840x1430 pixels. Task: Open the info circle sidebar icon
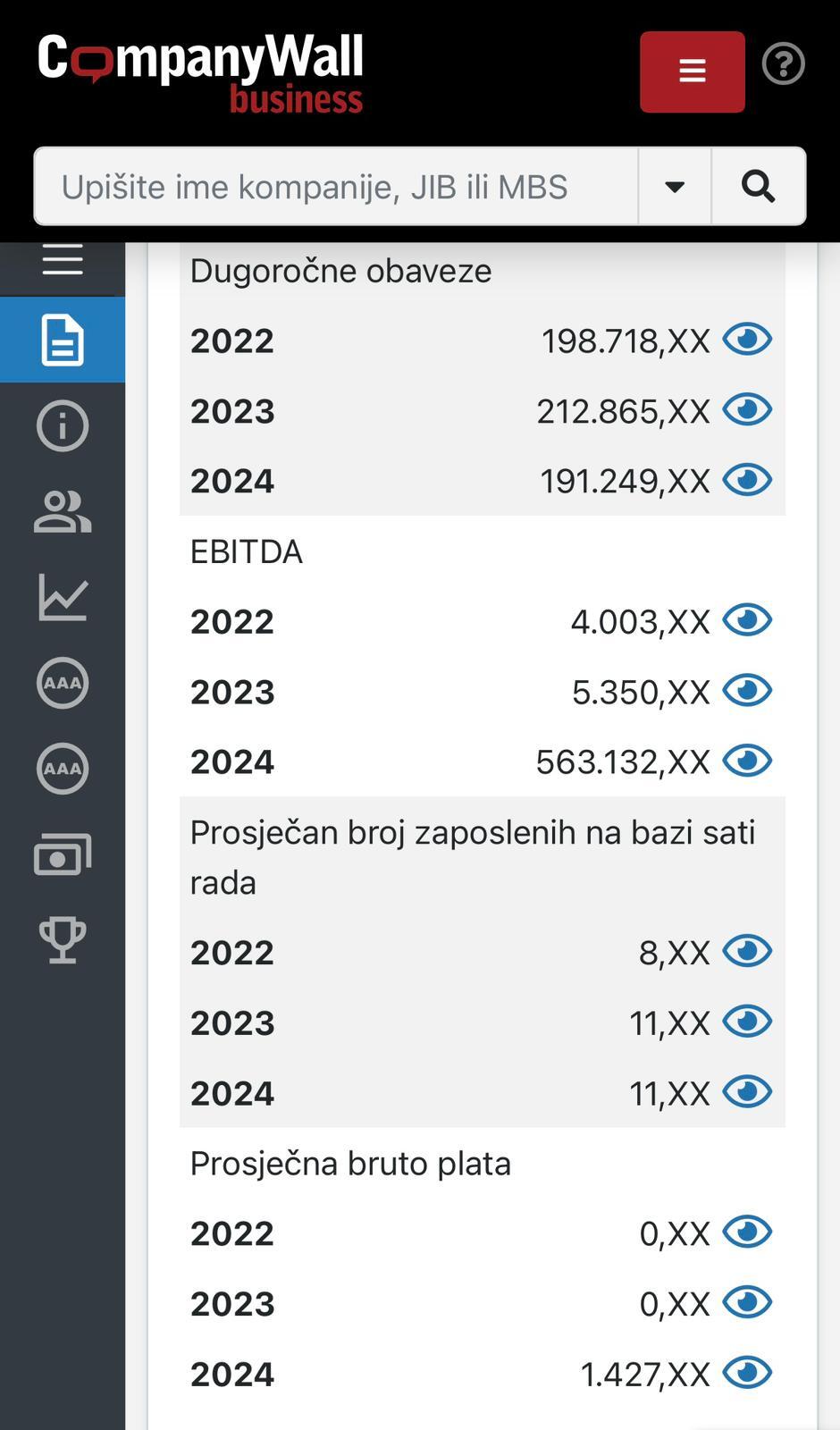pyautogui.click(x=63, y=425)
